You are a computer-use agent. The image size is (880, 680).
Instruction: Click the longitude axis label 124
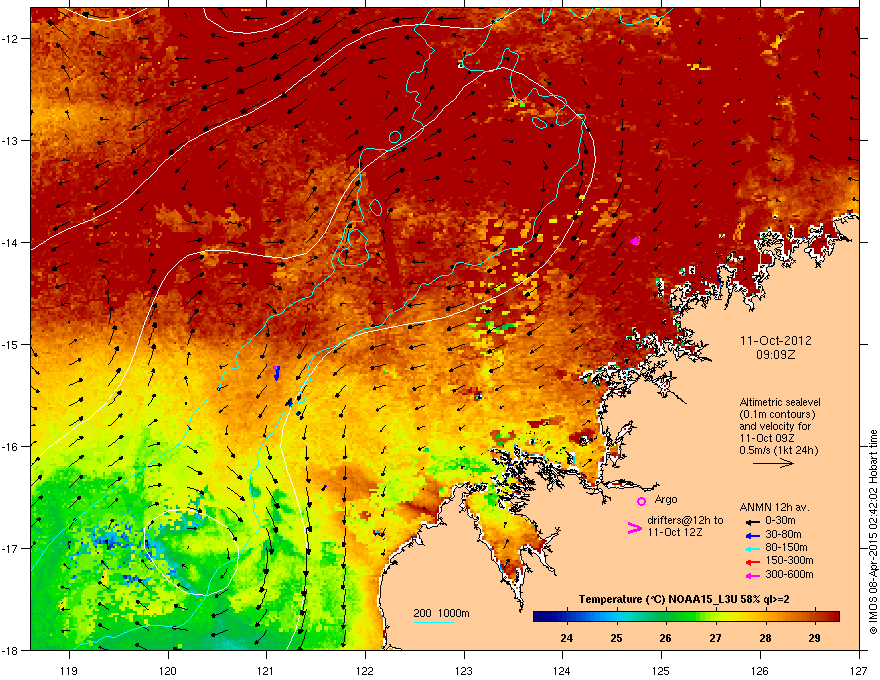click(562, 670)
